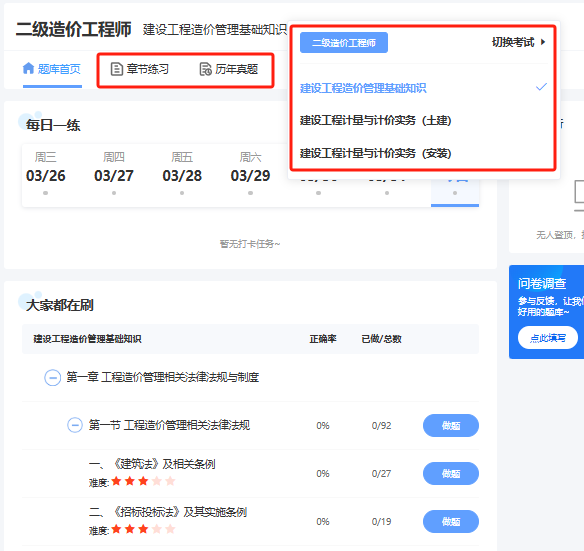Select the 03/29 周六 date
The height and width of the screenshot is (551, 584).
click(x=250, y=172)
